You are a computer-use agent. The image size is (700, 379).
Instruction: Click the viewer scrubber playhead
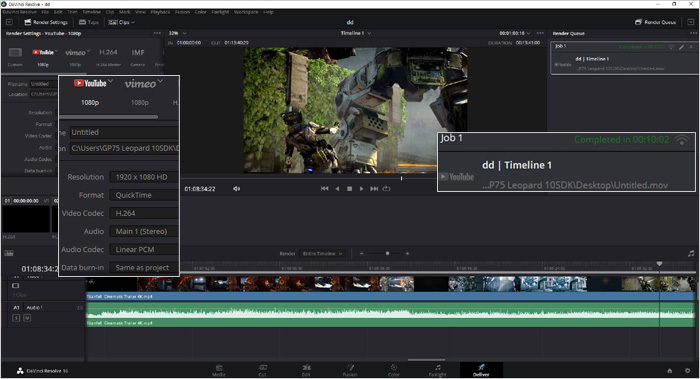(x=401, y=178)
